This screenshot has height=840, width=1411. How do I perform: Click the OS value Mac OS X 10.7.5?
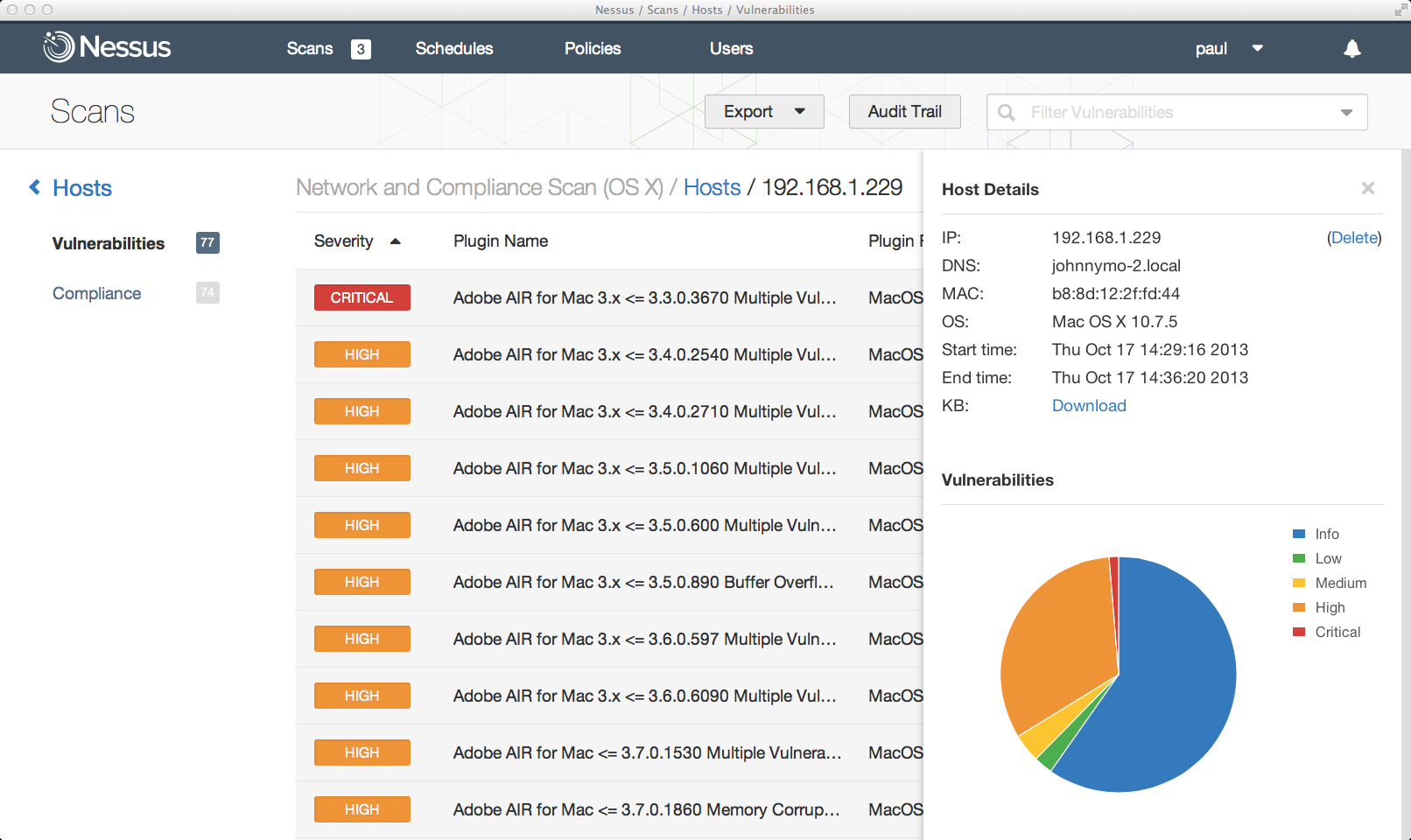pyautogui.click(x=1114, y=322)
